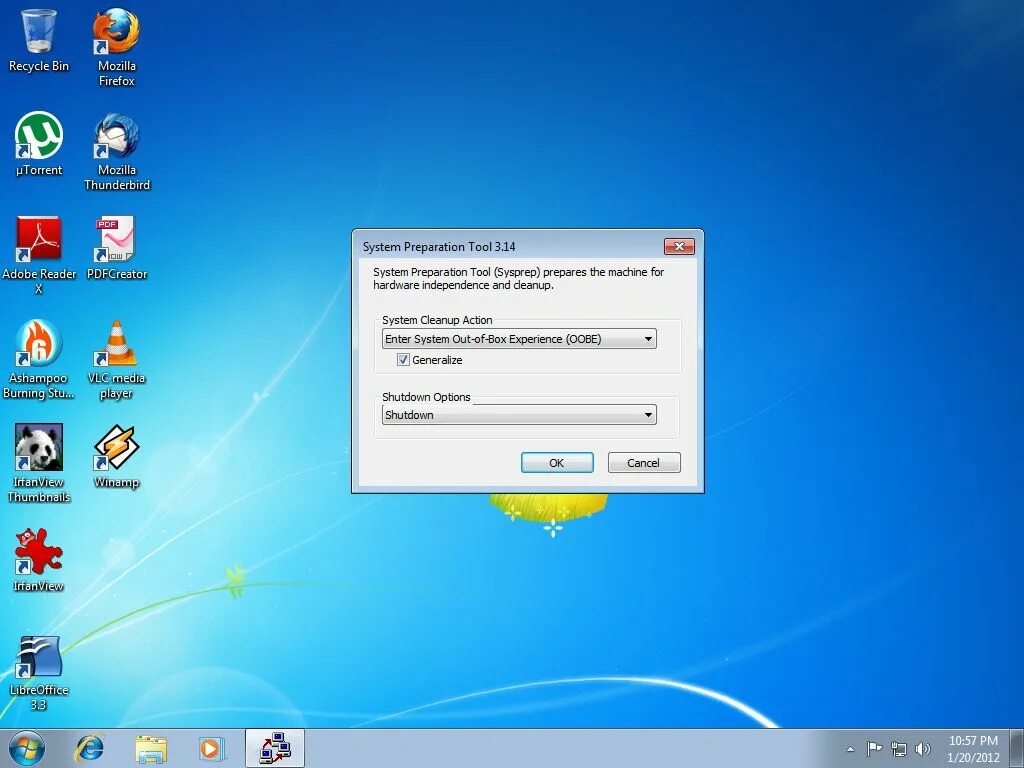Select the µTorrent desktop shortcut
1024x768 pixels.
[39, 144]
